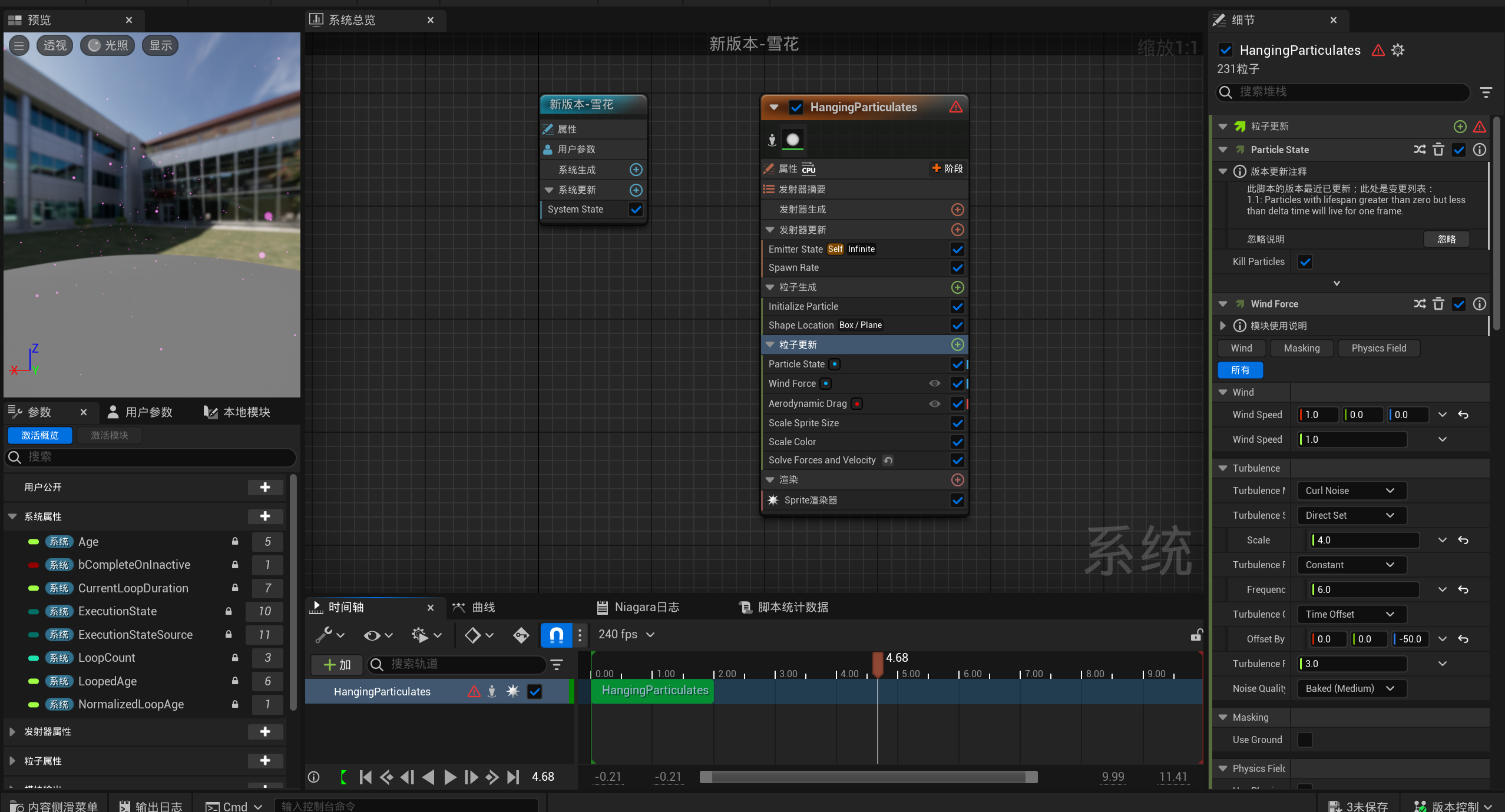Screen dimensions: 1505x812
Task: Disable Scale Color module checkbox
Action: (957, 442)
